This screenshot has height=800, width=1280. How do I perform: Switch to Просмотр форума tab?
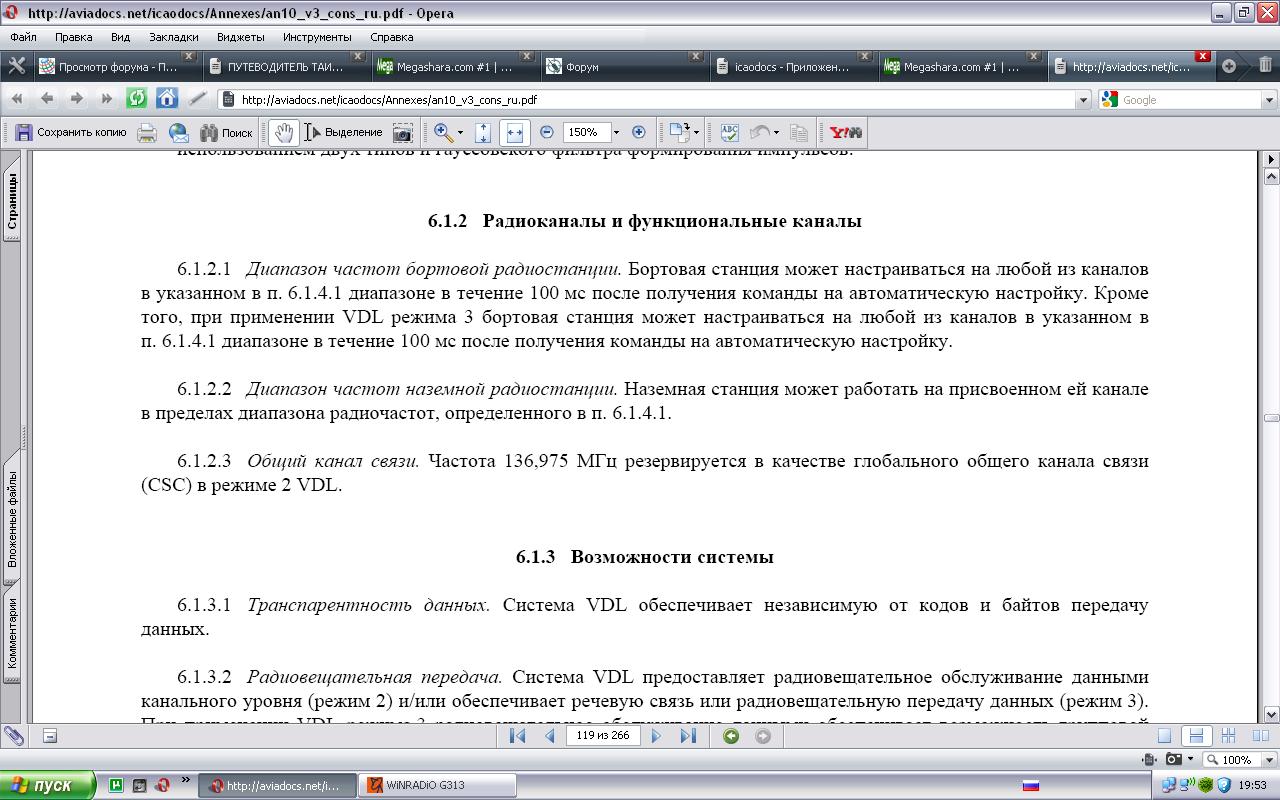click(x=116, y=67)
